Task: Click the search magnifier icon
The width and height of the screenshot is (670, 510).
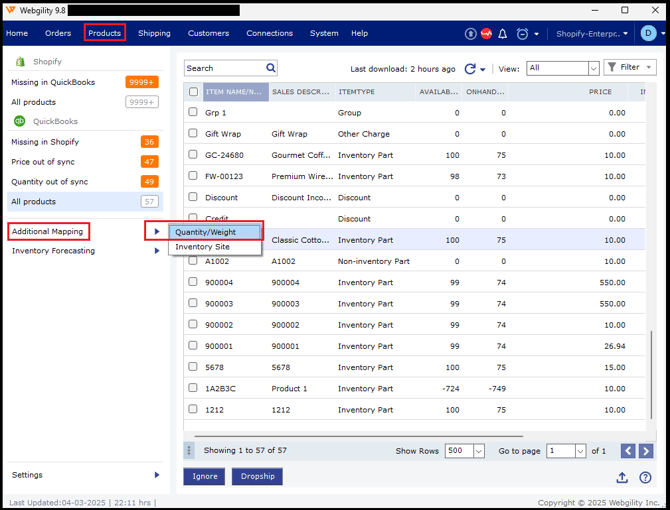Action: [271, 68]
